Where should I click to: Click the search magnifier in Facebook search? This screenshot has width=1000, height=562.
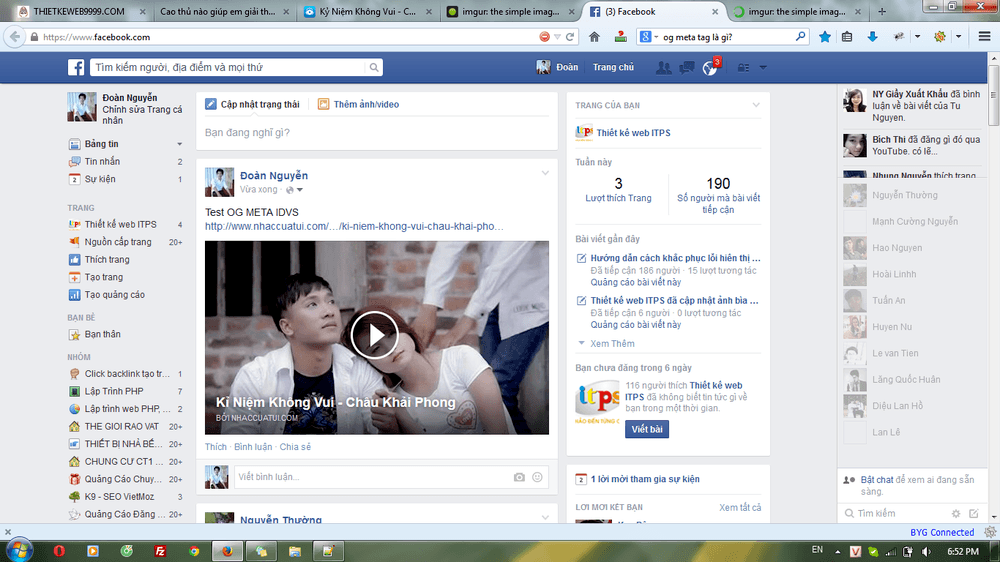click(x=374, y=67)
